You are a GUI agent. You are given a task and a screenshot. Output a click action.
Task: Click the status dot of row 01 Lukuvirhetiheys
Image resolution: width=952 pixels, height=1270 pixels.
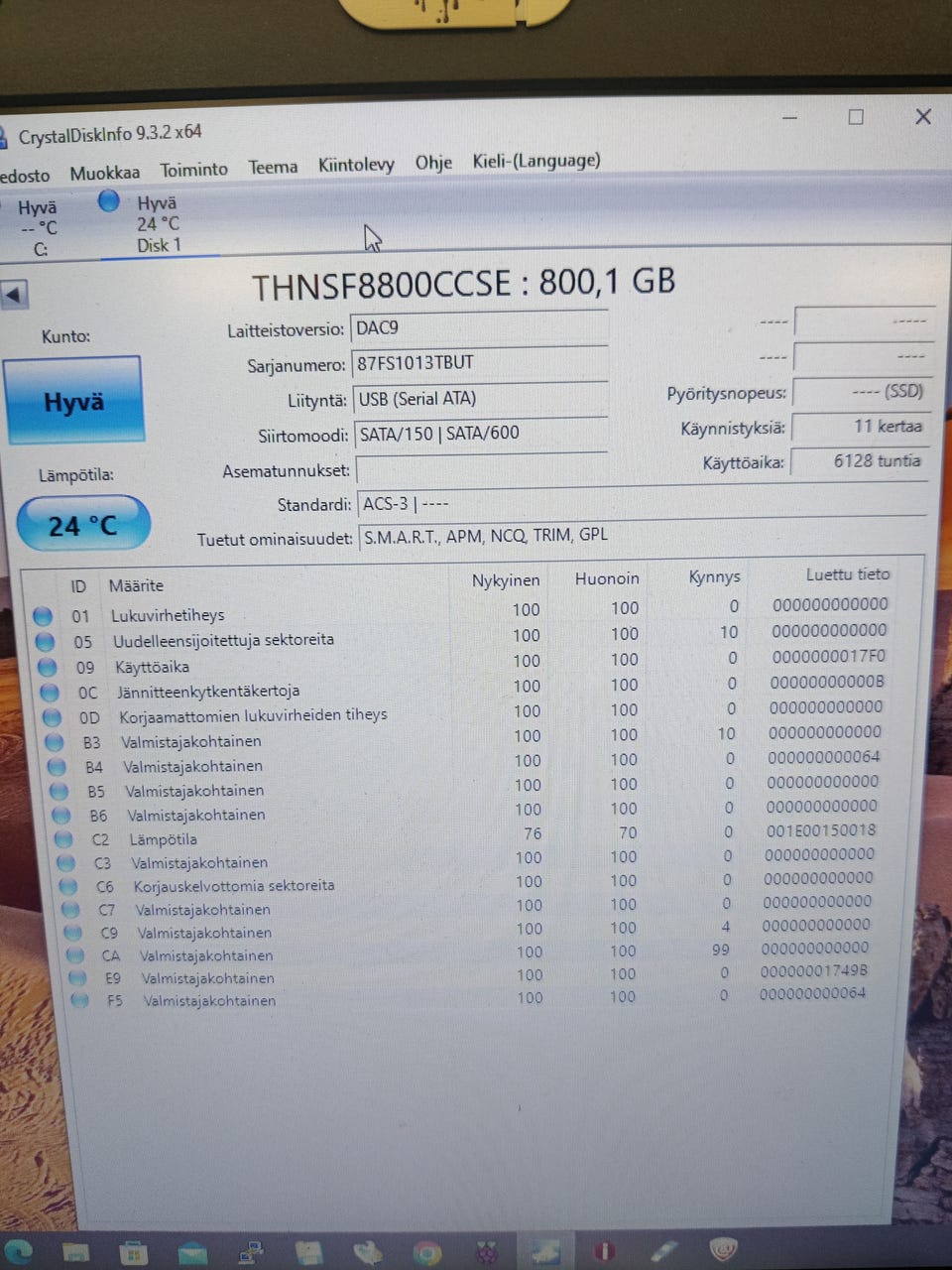click(x=43, y=616)
